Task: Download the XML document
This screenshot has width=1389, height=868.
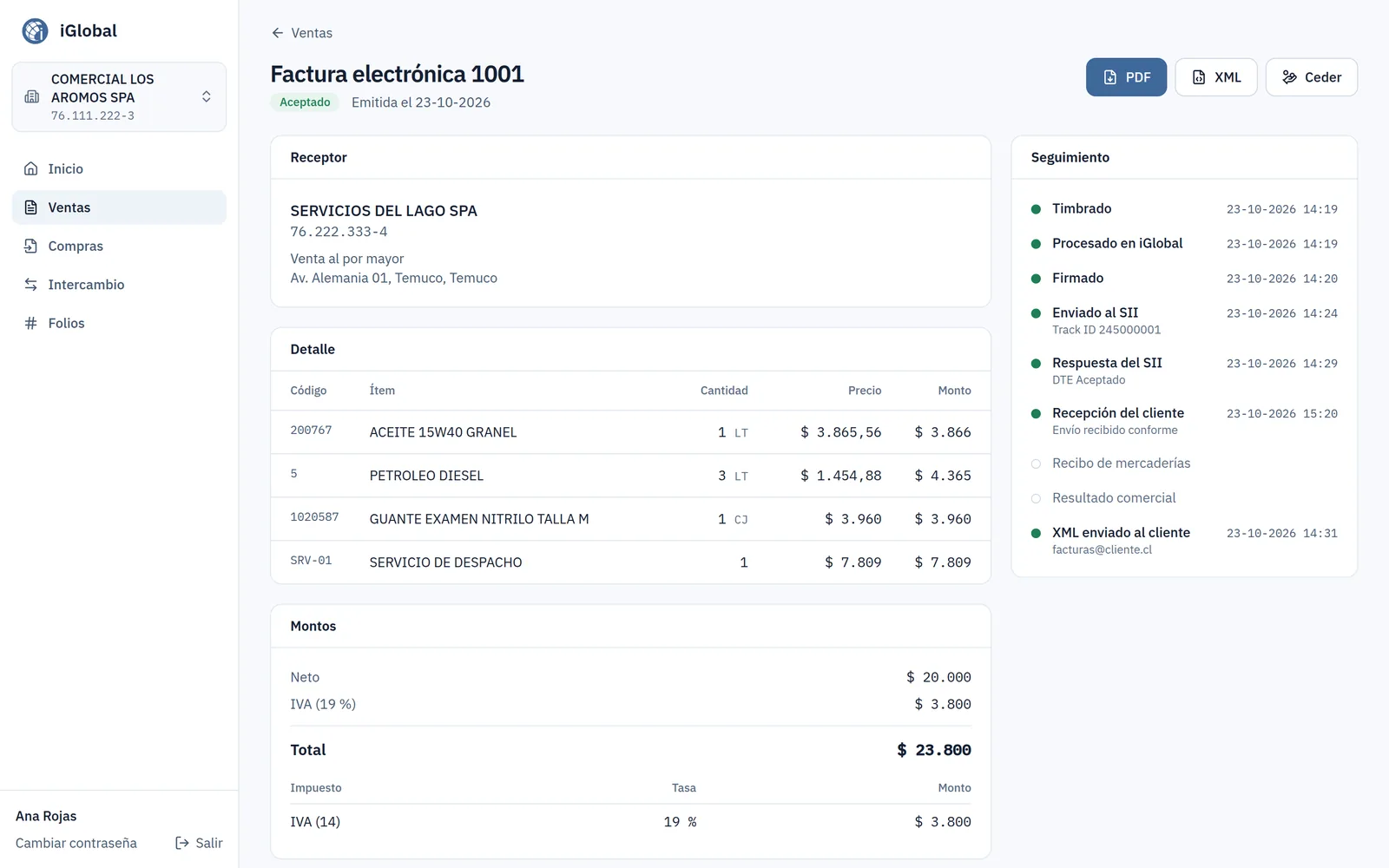Action: click(x=1215, y=77)
